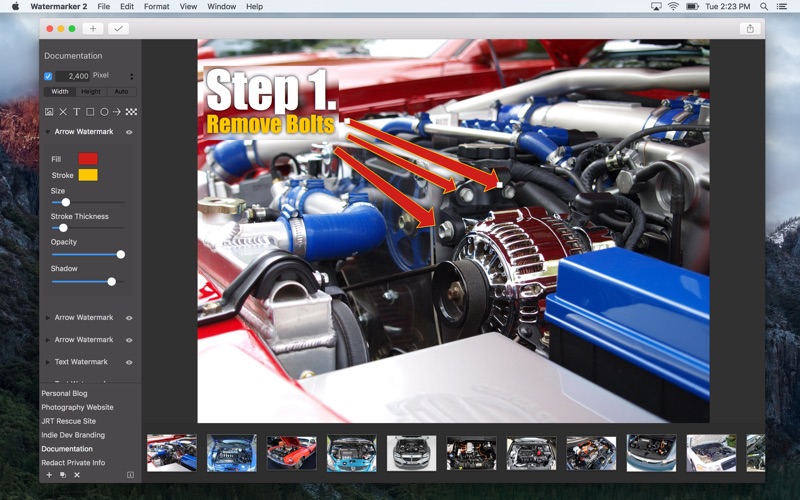Open the Window menu
Viewport: 800px width, 500px height.
[221, 6]
